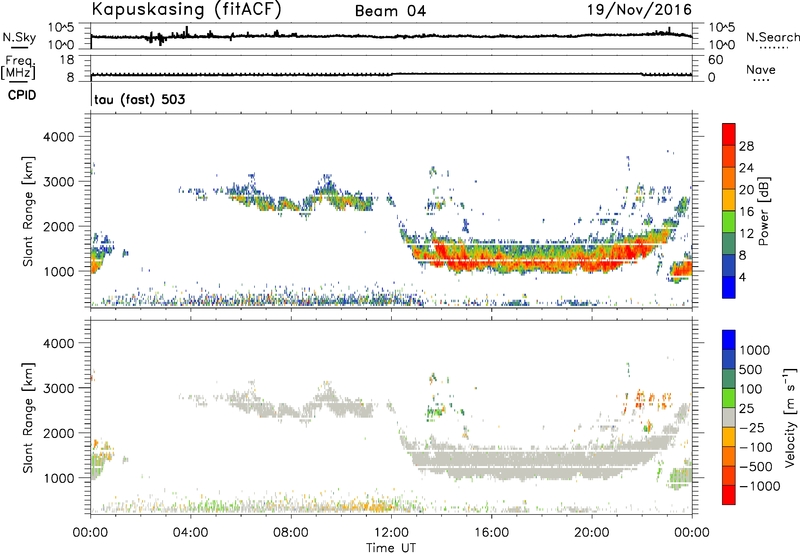
Task: Click the '04:00' time tick label
Action: [x=191, y=533]
